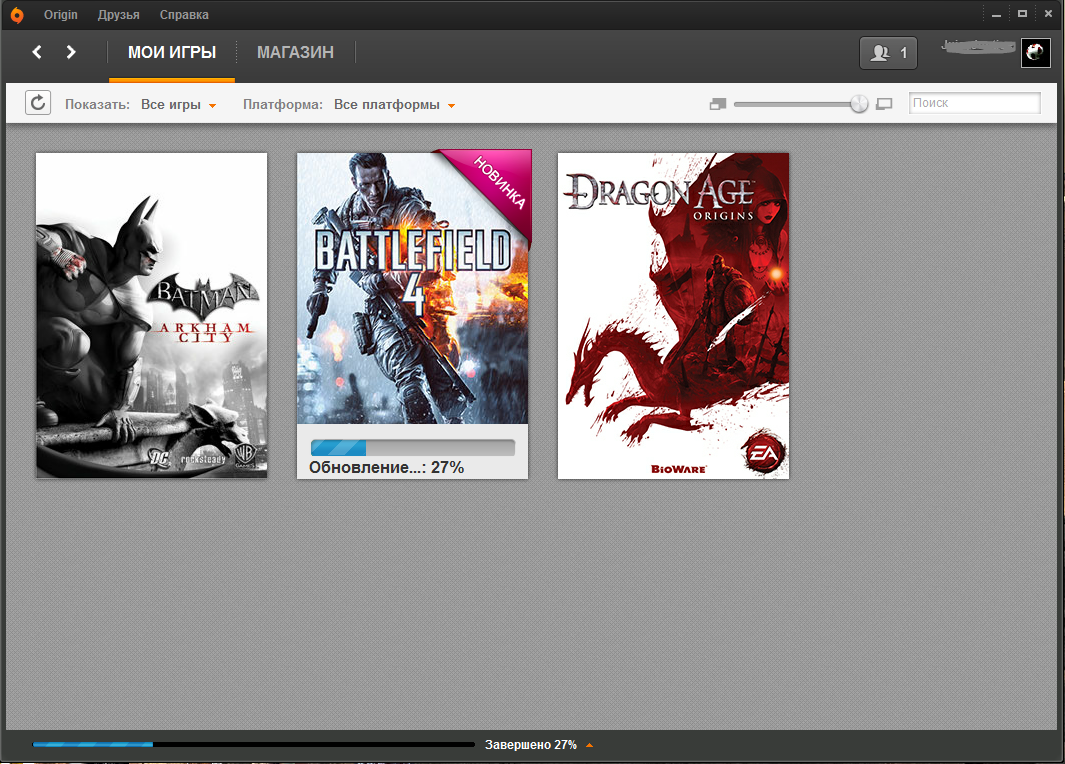Image resolution: width=1065 pixels, height=764 pixels.
Task: Open the Друзья menu
Action: [118, 14]
